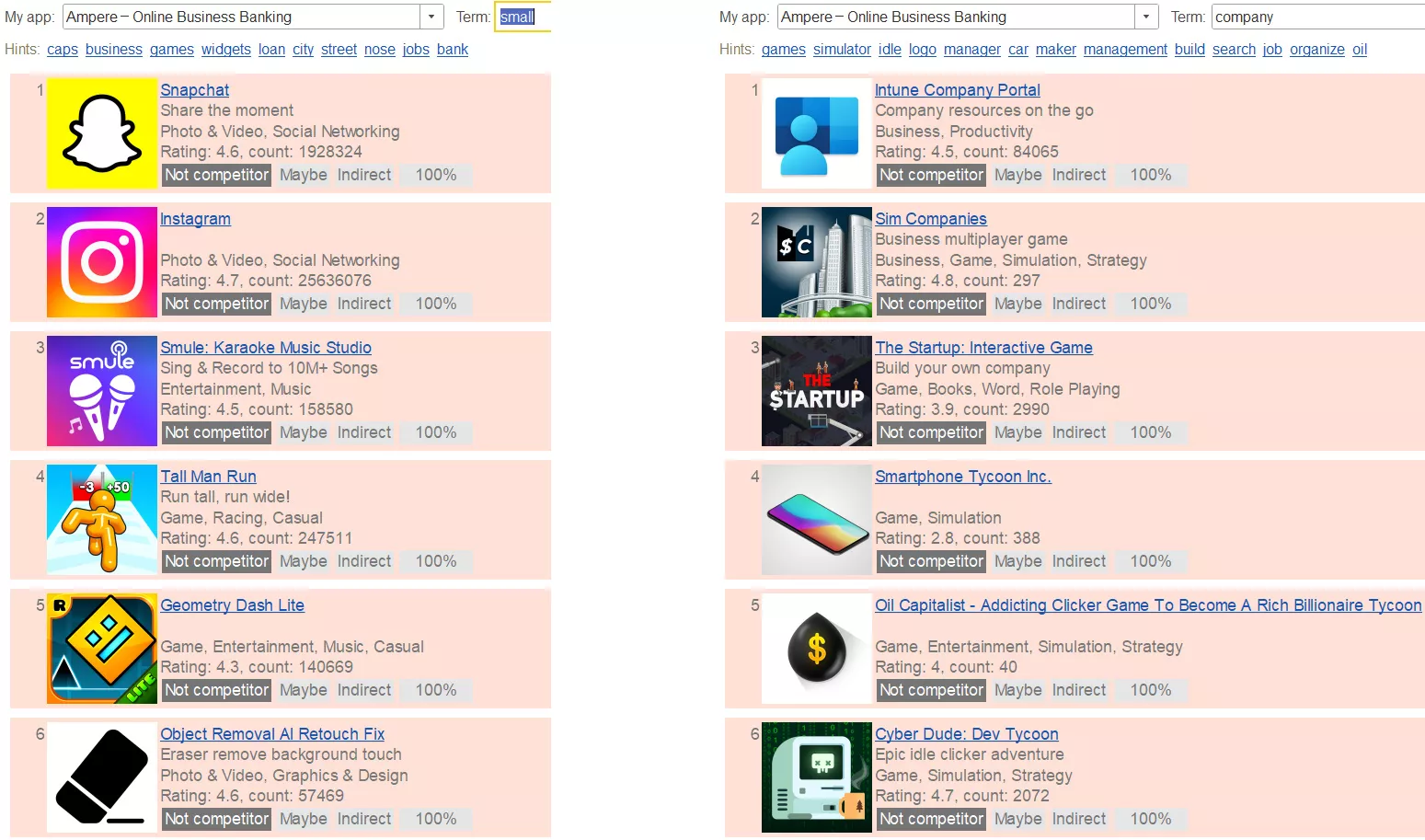This screenshot has height=840, width=1425.
Task: Open the left My app dropdown arrow
Action: point(432,17)
